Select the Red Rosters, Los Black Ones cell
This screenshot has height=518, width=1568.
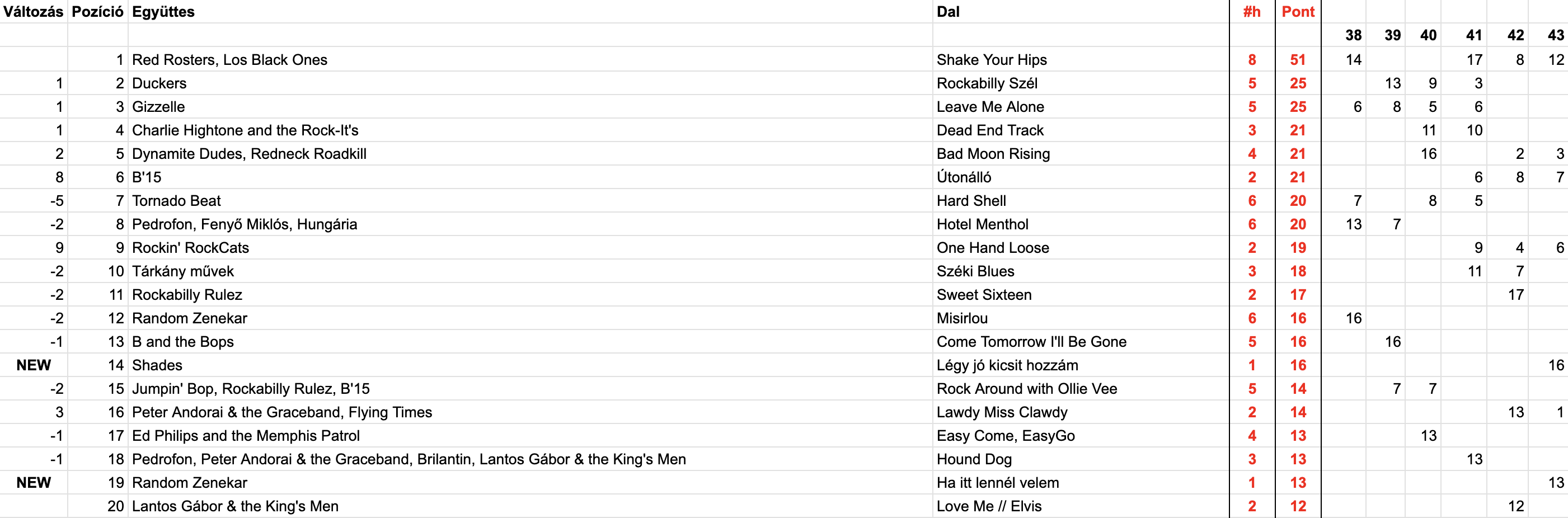click(x=229, y=60)
